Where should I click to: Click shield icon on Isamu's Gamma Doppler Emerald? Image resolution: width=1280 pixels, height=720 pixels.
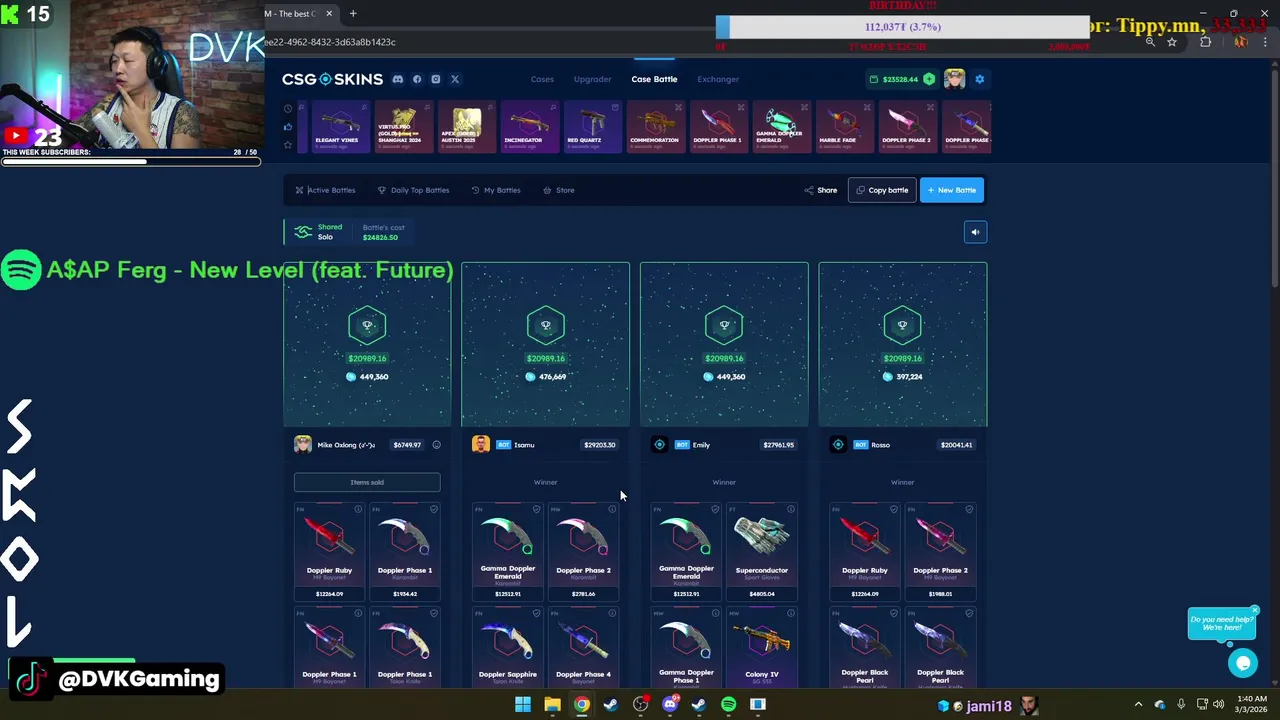pos(536,510)
